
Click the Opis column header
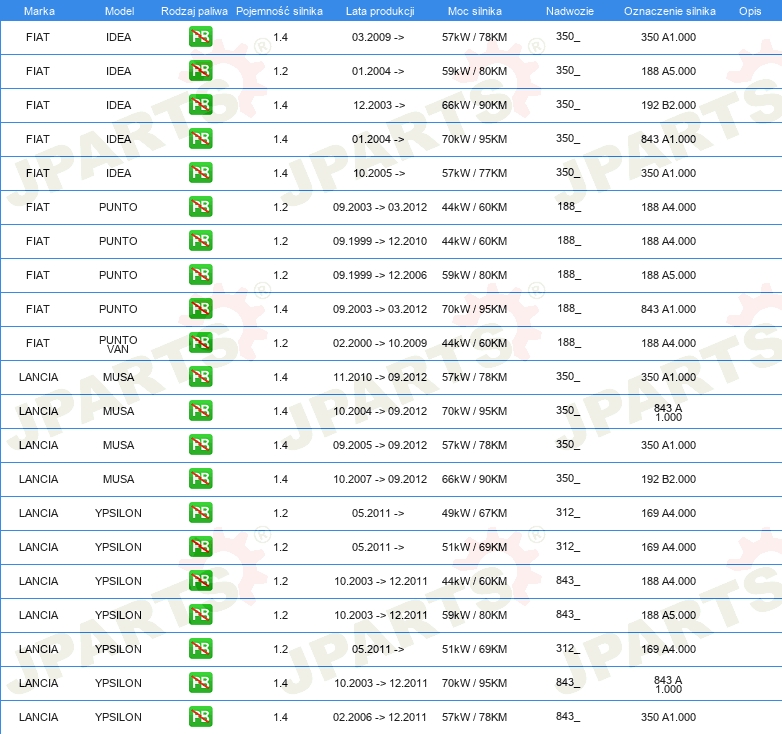pos(750,11)
